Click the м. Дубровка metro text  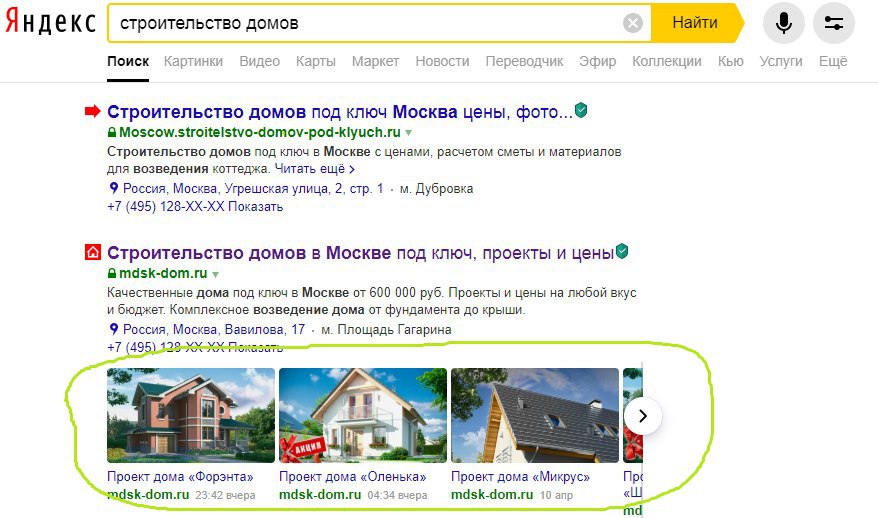[437, 189]
